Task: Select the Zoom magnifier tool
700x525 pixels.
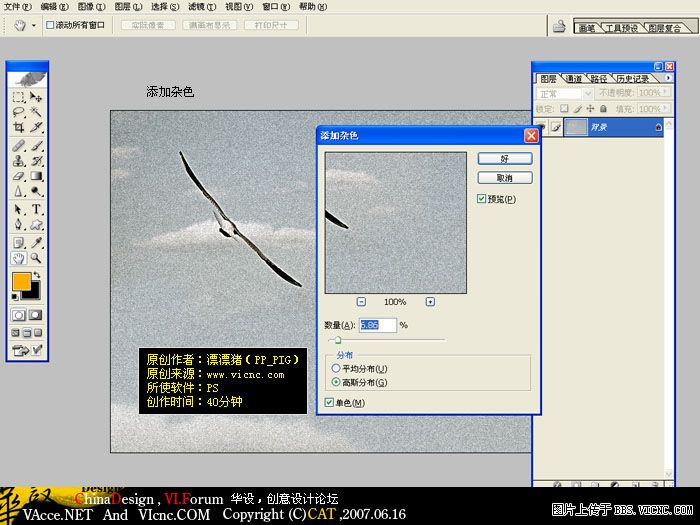Action: (x=36, y=258)
